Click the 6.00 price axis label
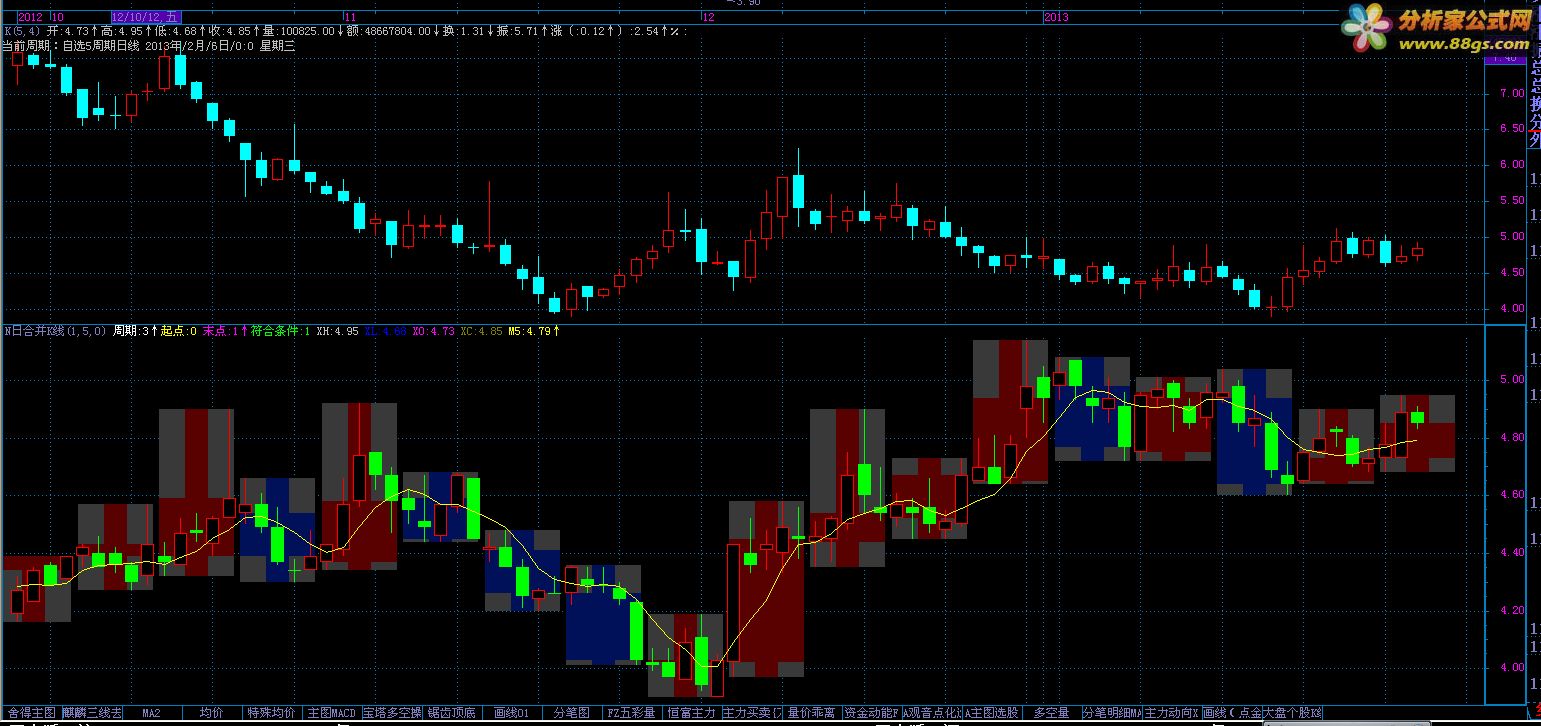 (x=1511, y=165)
